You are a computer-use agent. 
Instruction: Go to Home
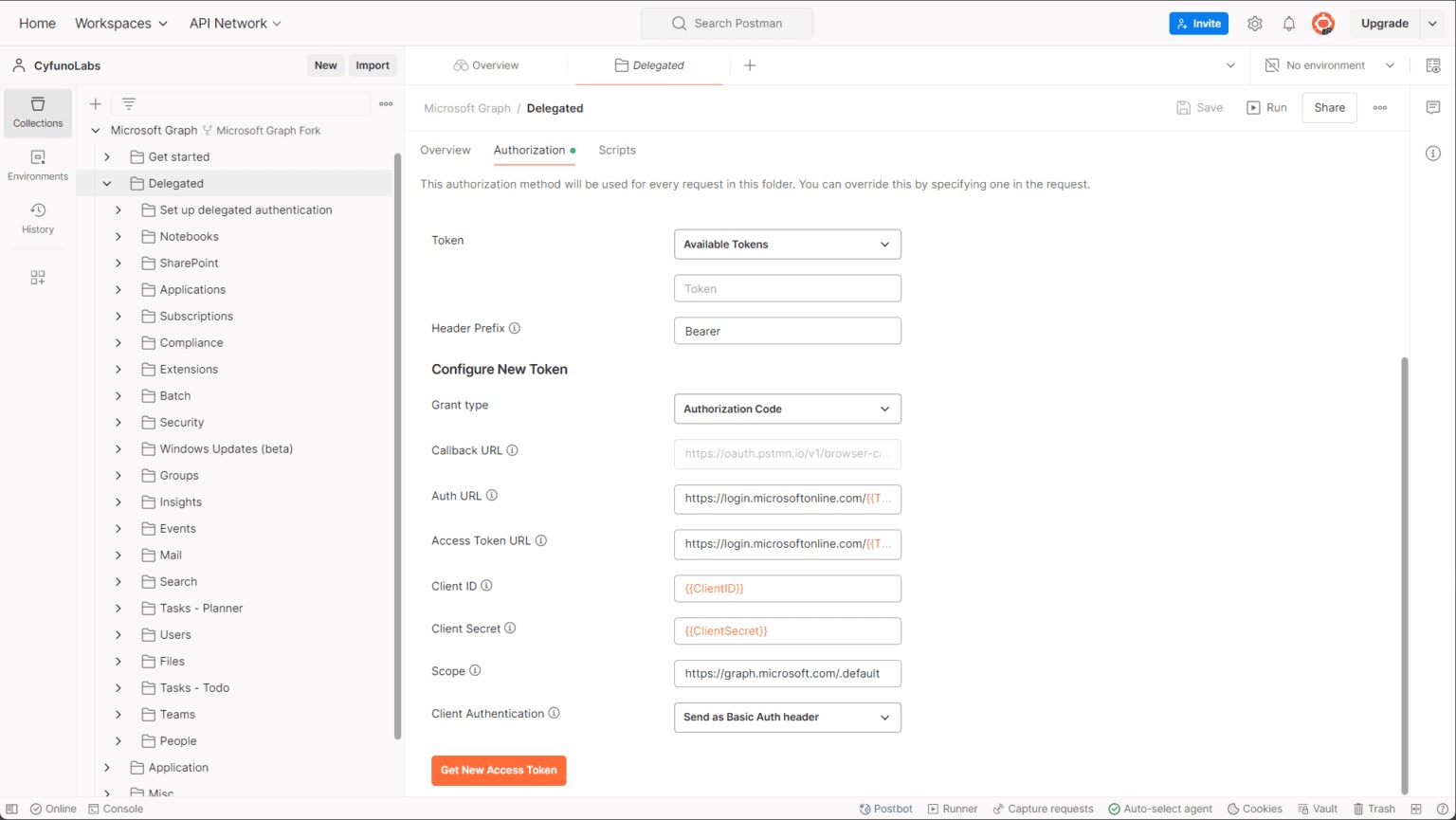pyautogui.click(x=37, y=24)
